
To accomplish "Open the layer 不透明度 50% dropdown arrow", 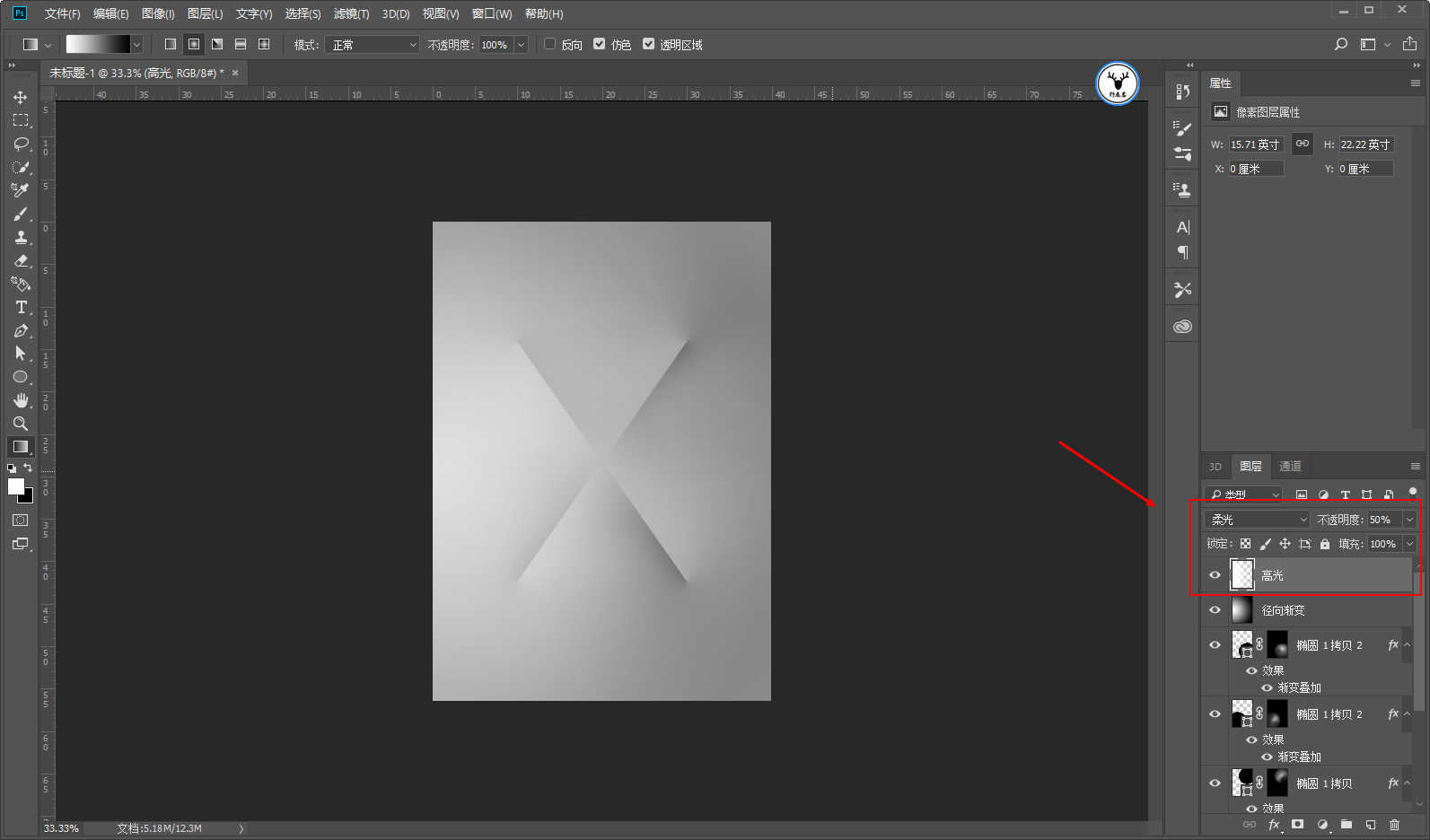I will pos(1409,520).
